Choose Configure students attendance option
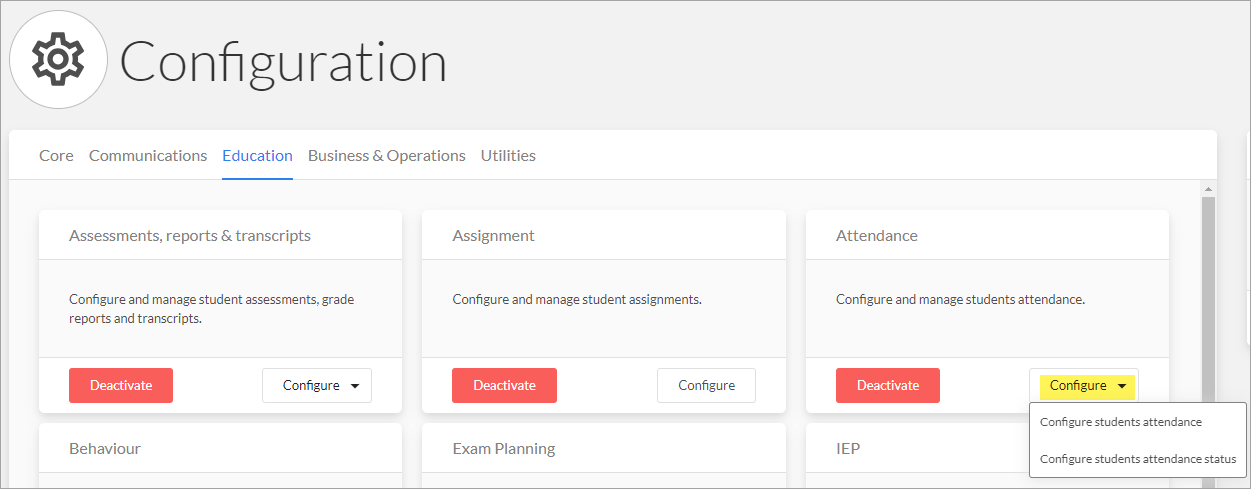Viewport: 1251px width, 489px height. [1121, 422]
